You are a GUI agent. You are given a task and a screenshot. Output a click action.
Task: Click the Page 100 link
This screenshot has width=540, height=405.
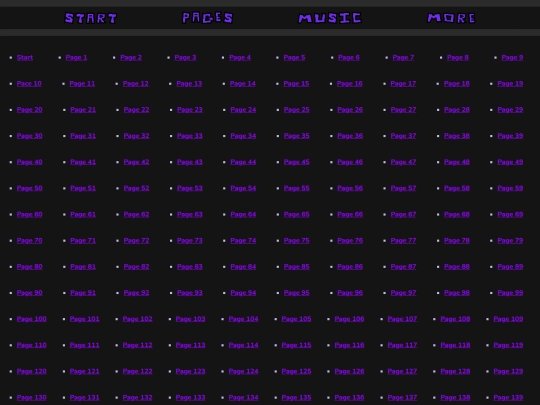(32, 319)
